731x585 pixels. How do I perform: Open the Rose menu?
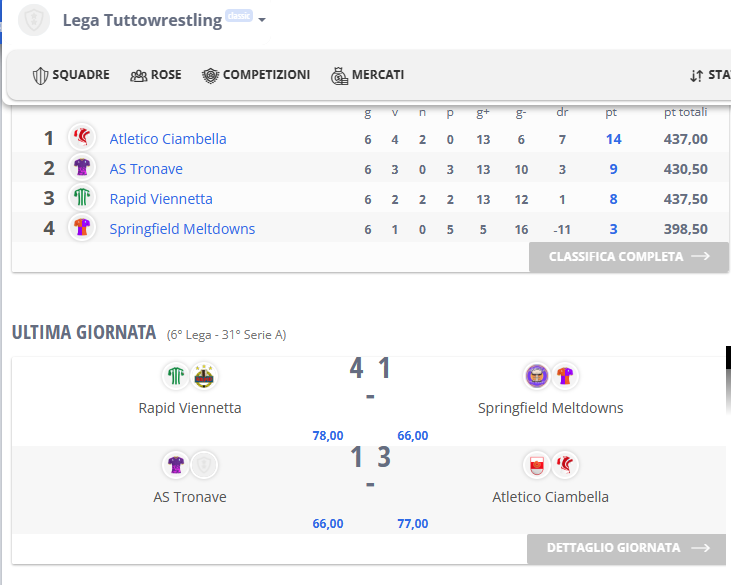point(156,75)
